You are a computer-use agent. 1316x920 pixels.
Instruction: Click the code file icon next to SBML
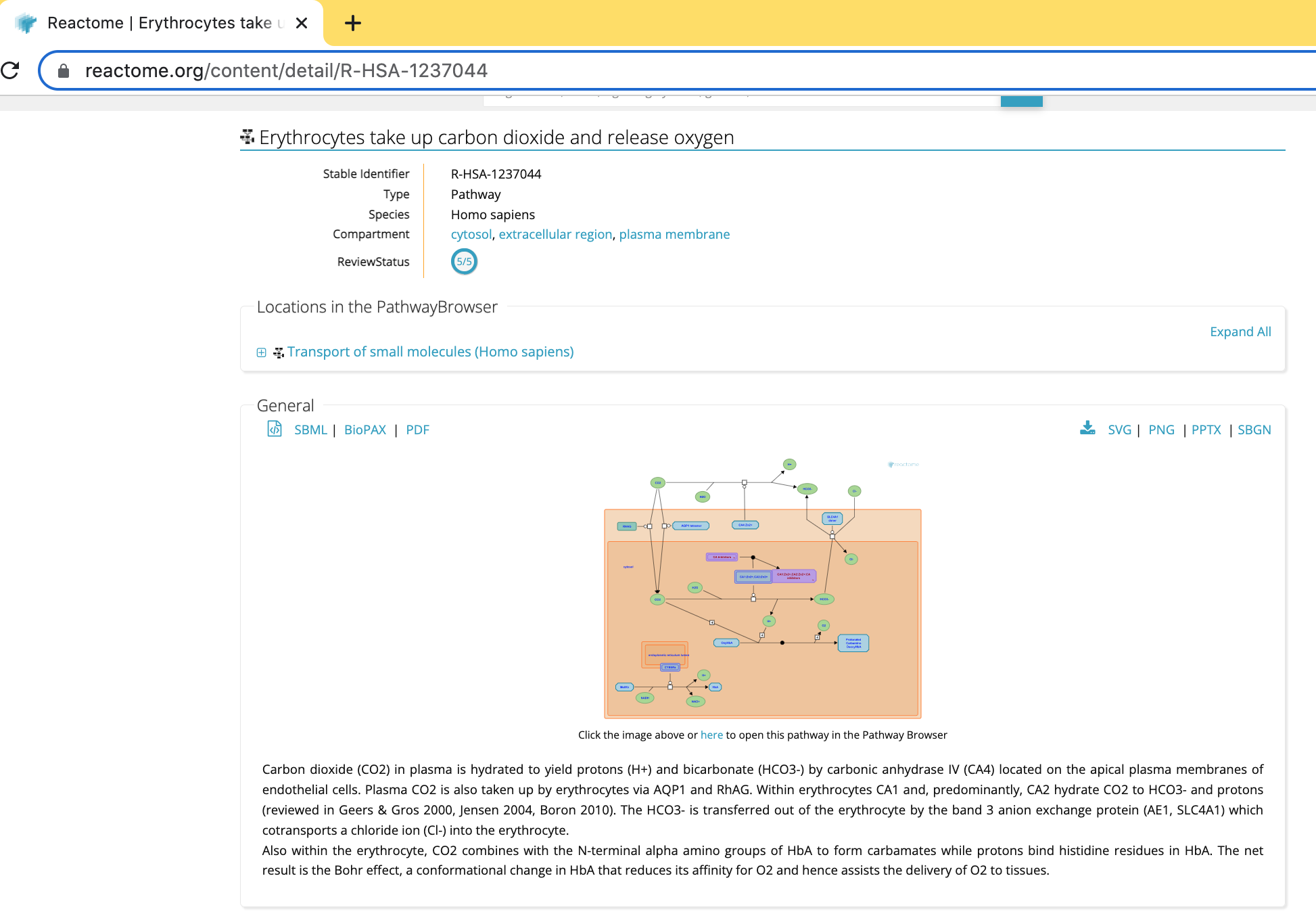[275, 429]
